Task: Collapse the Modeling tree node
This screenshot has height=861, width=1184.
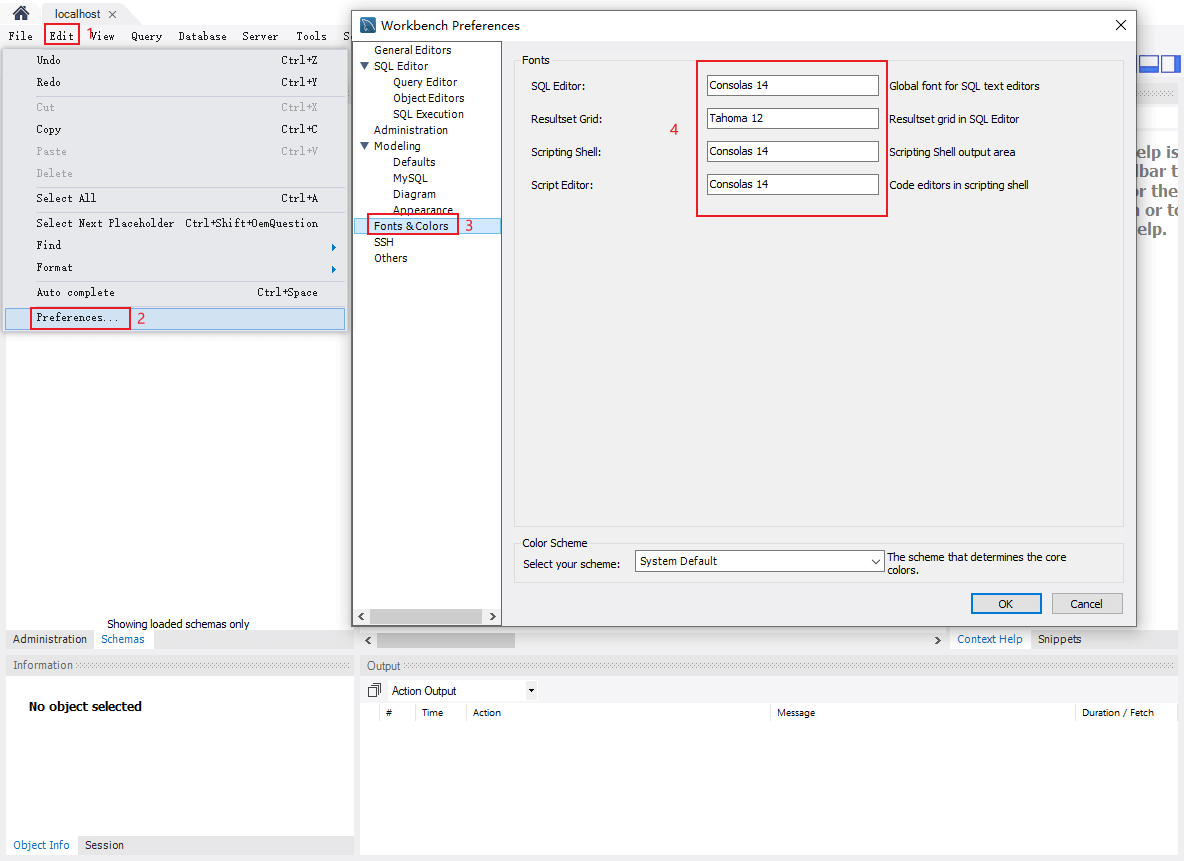Action: point(365,146)
